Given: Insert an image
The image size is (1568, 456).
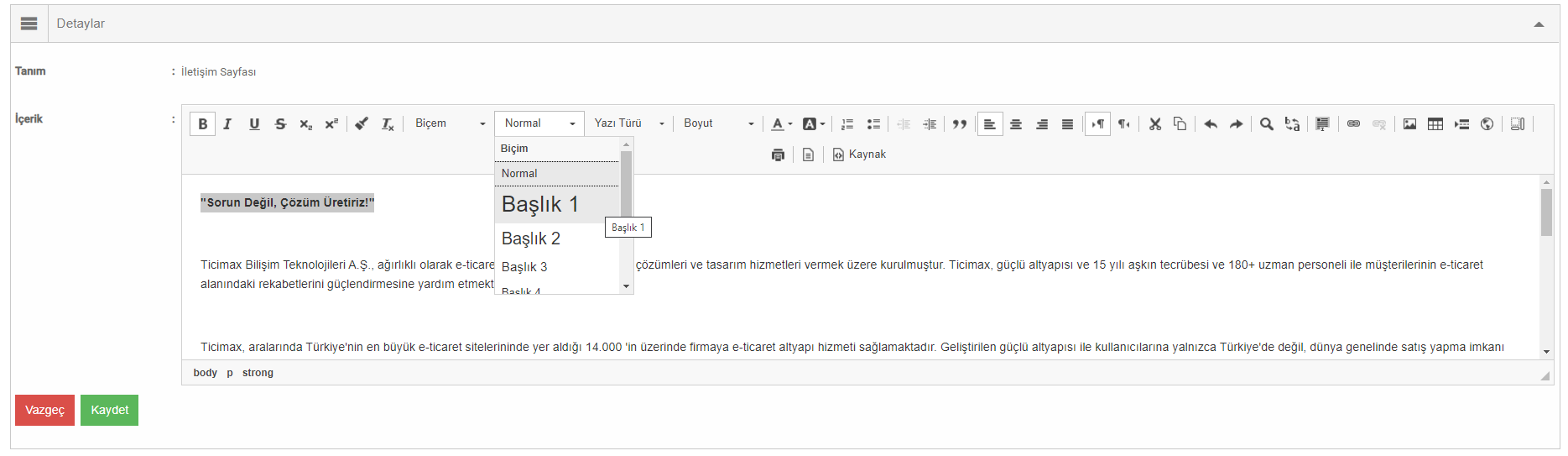Looking at the screenshot, I should click(1409, 123).
